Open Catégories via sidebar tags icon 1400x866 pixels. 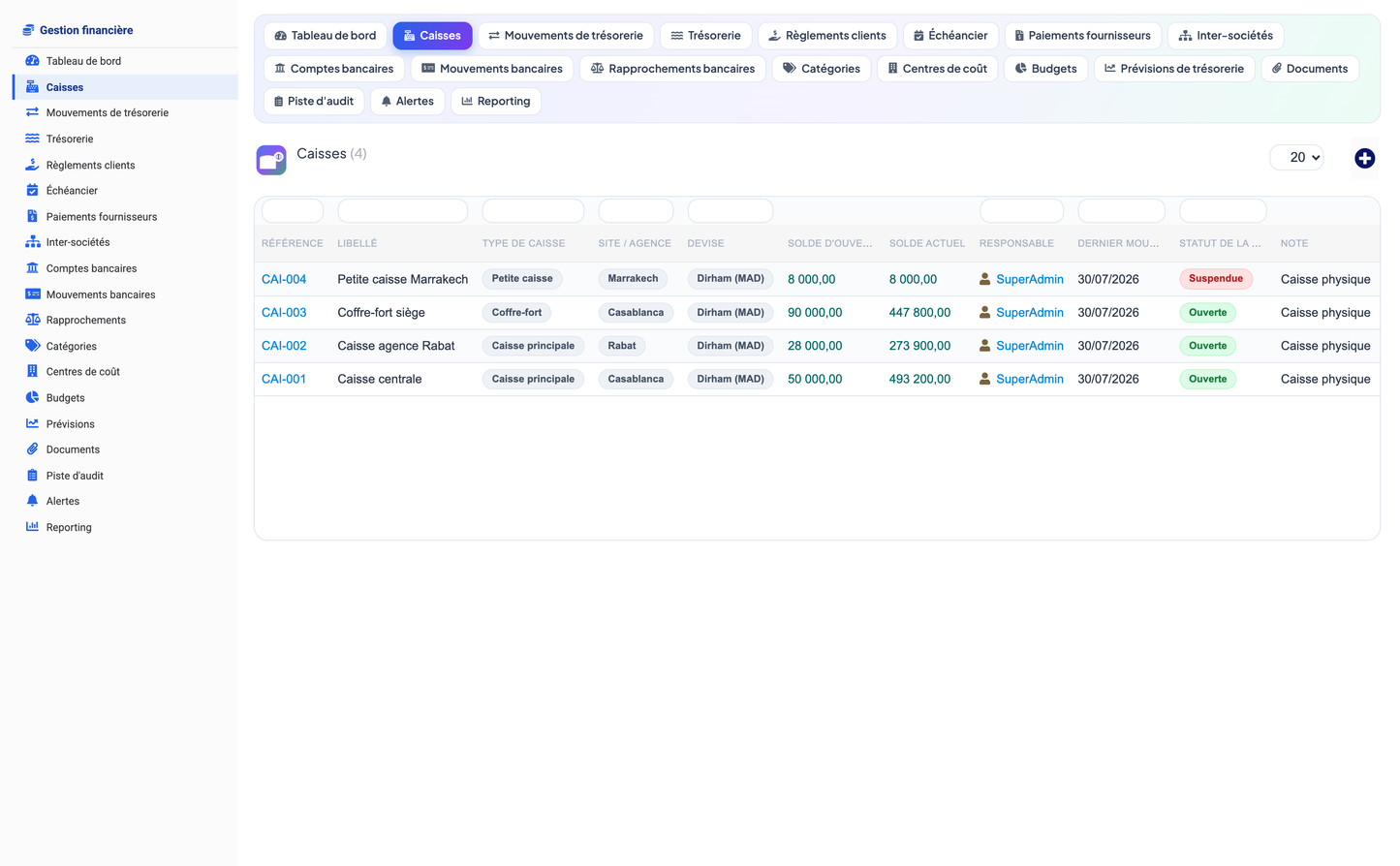[32, 346]
